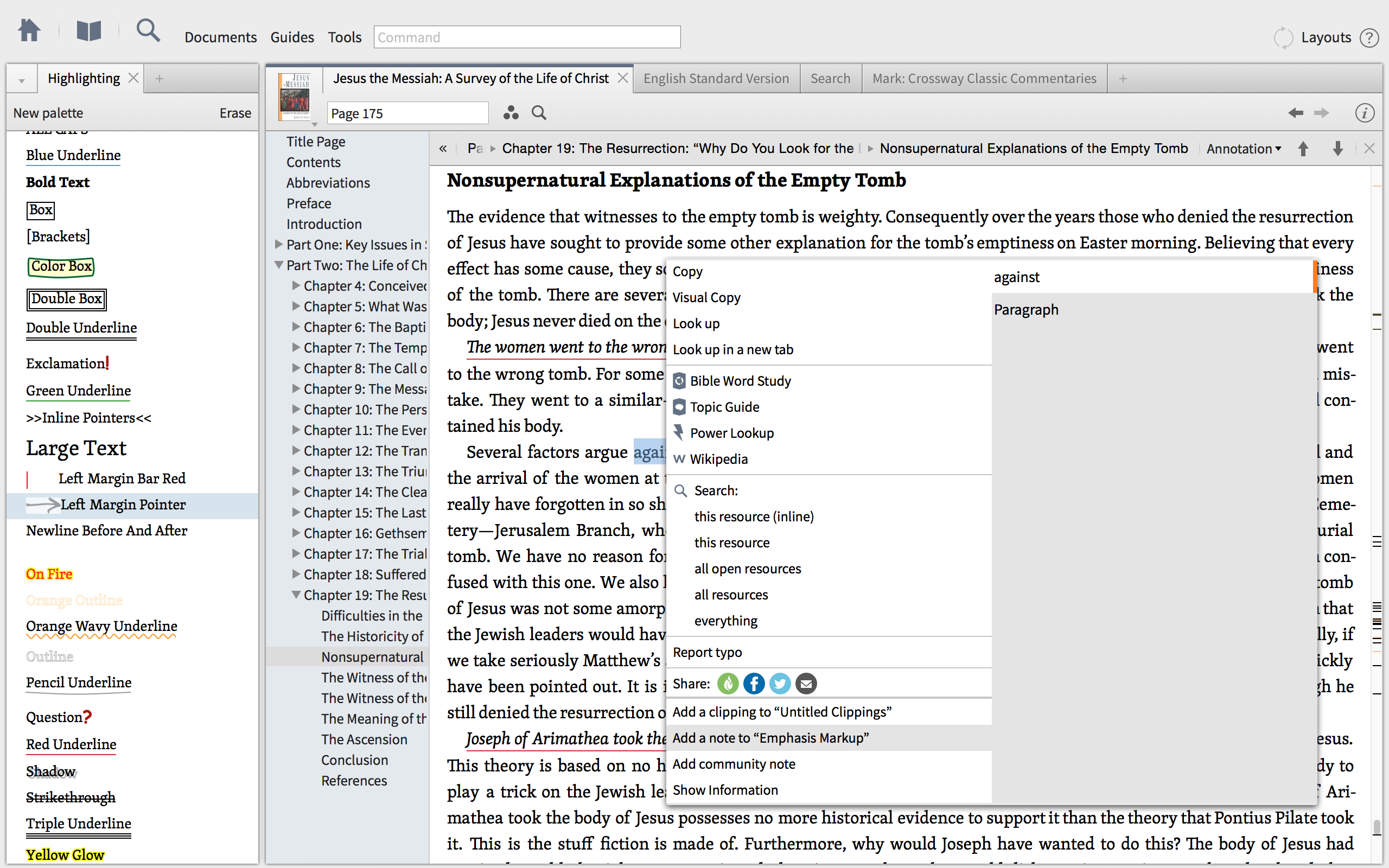Open the Library book icon
The height and width of the screenshot is (868, 1389).
tap(89, 31)
